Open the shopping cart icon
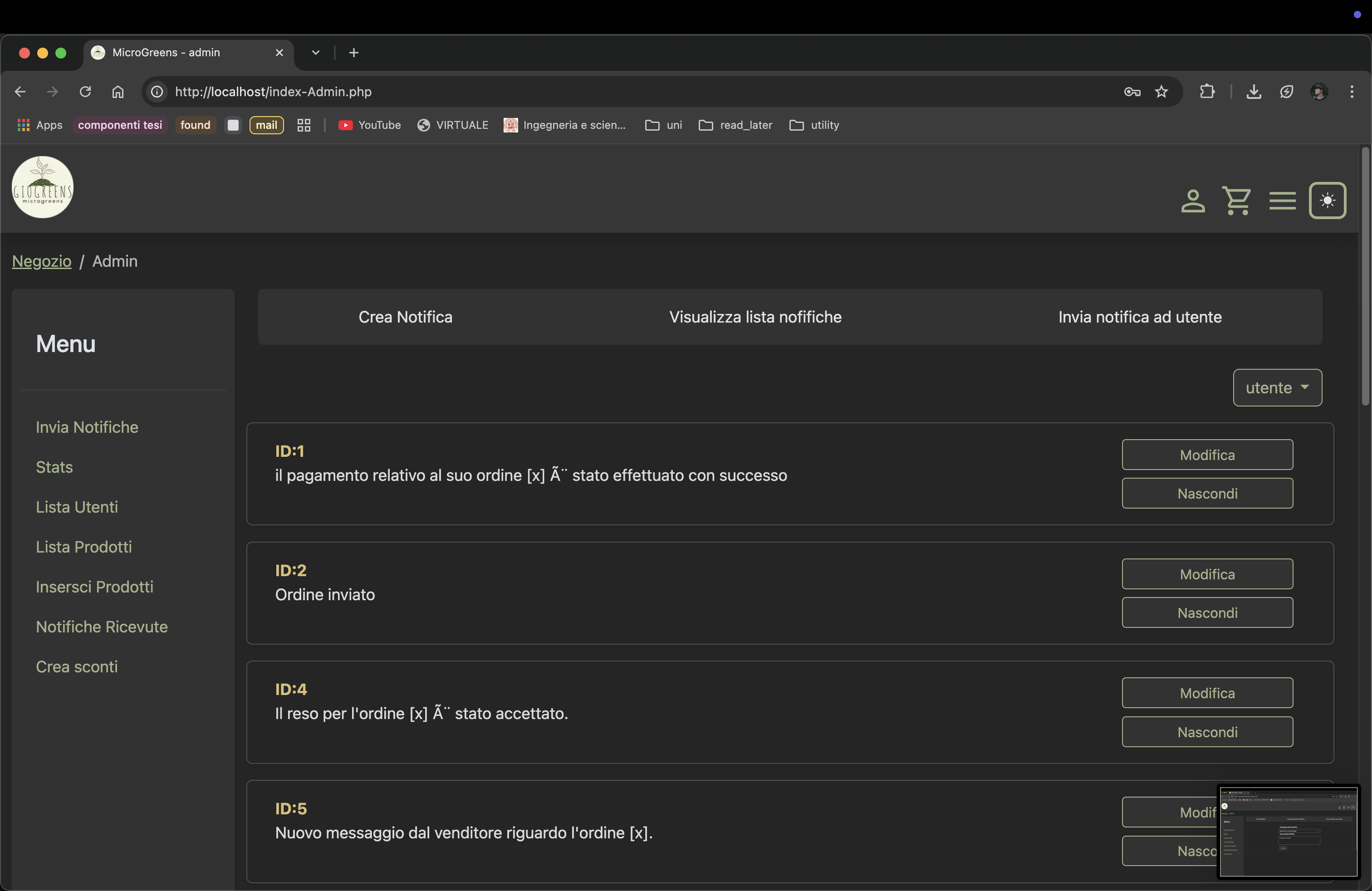 pyautogui.click(x=1236, y=201)
